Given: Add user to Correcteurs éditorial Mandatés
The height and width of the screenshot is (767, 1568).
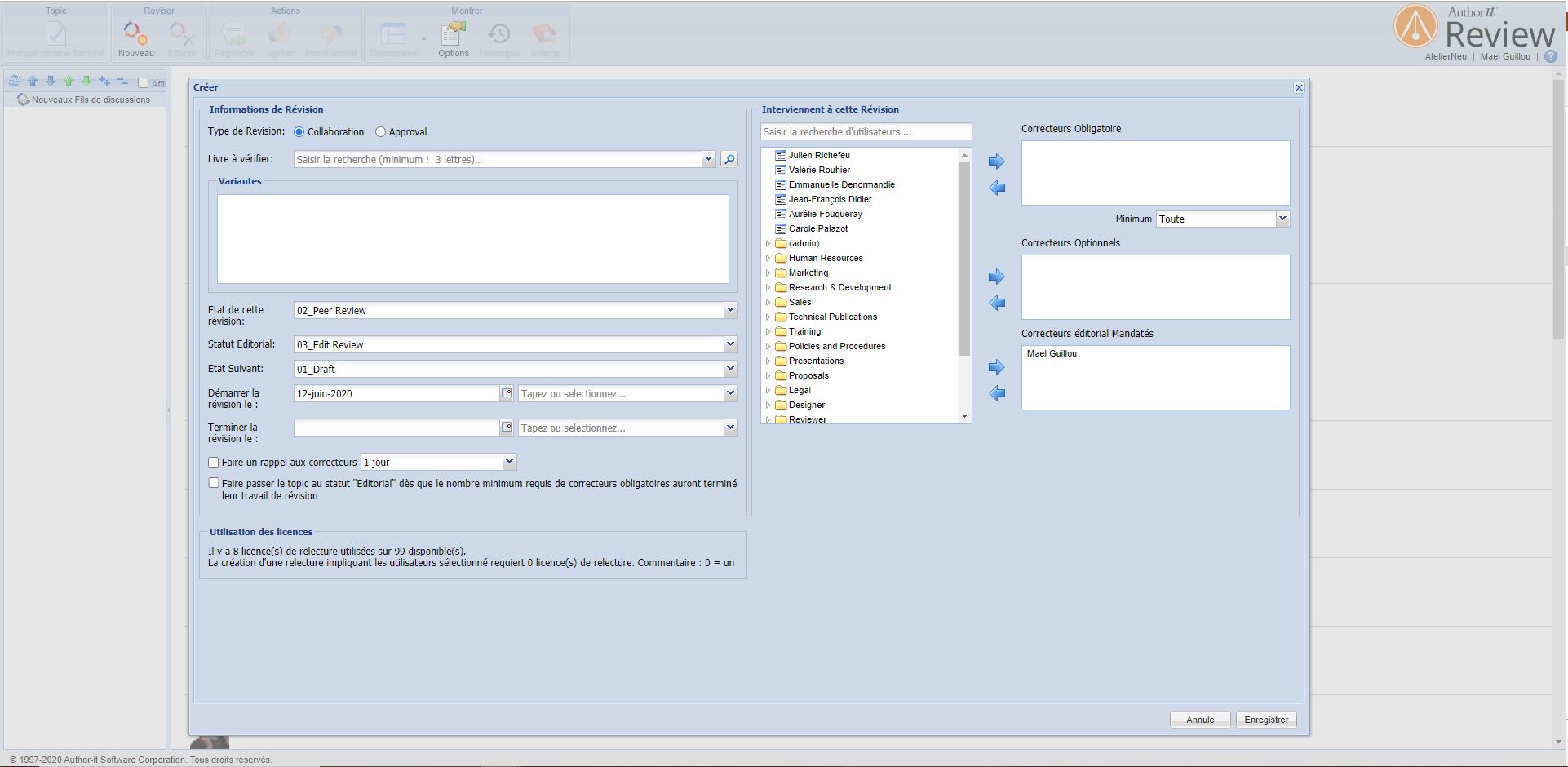Looking at the screenshot, I should tap(996, 367).
